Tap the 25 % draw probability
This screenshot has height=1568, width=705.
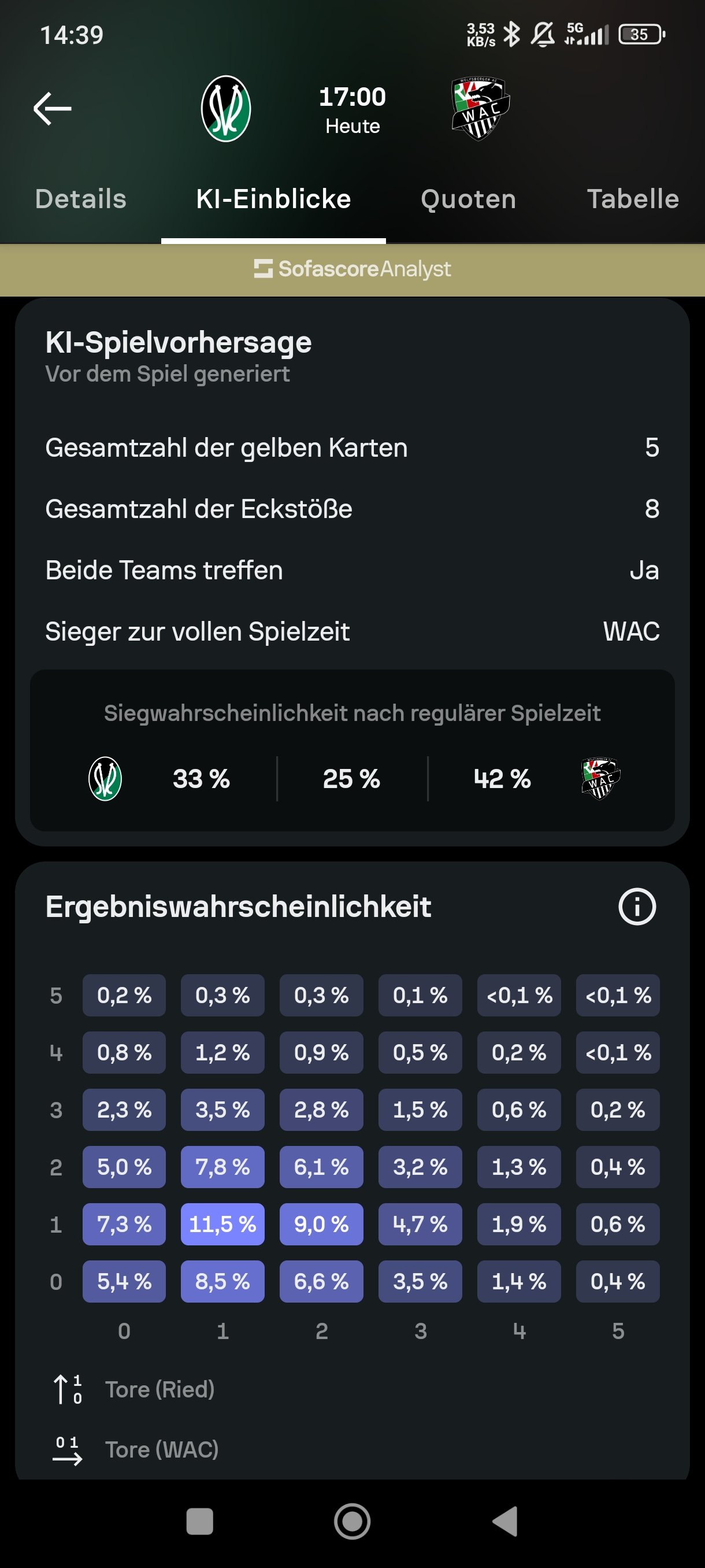(351, 779)
